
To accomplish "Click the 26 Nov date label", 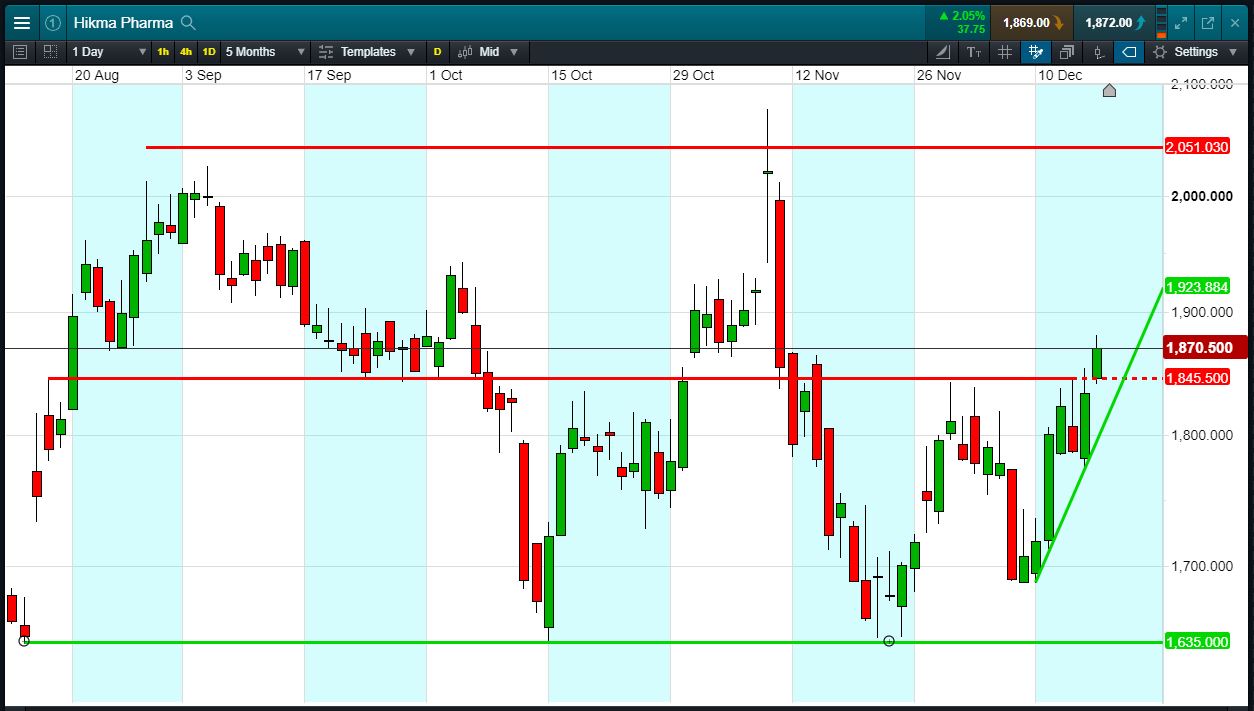I will (939, 75).
